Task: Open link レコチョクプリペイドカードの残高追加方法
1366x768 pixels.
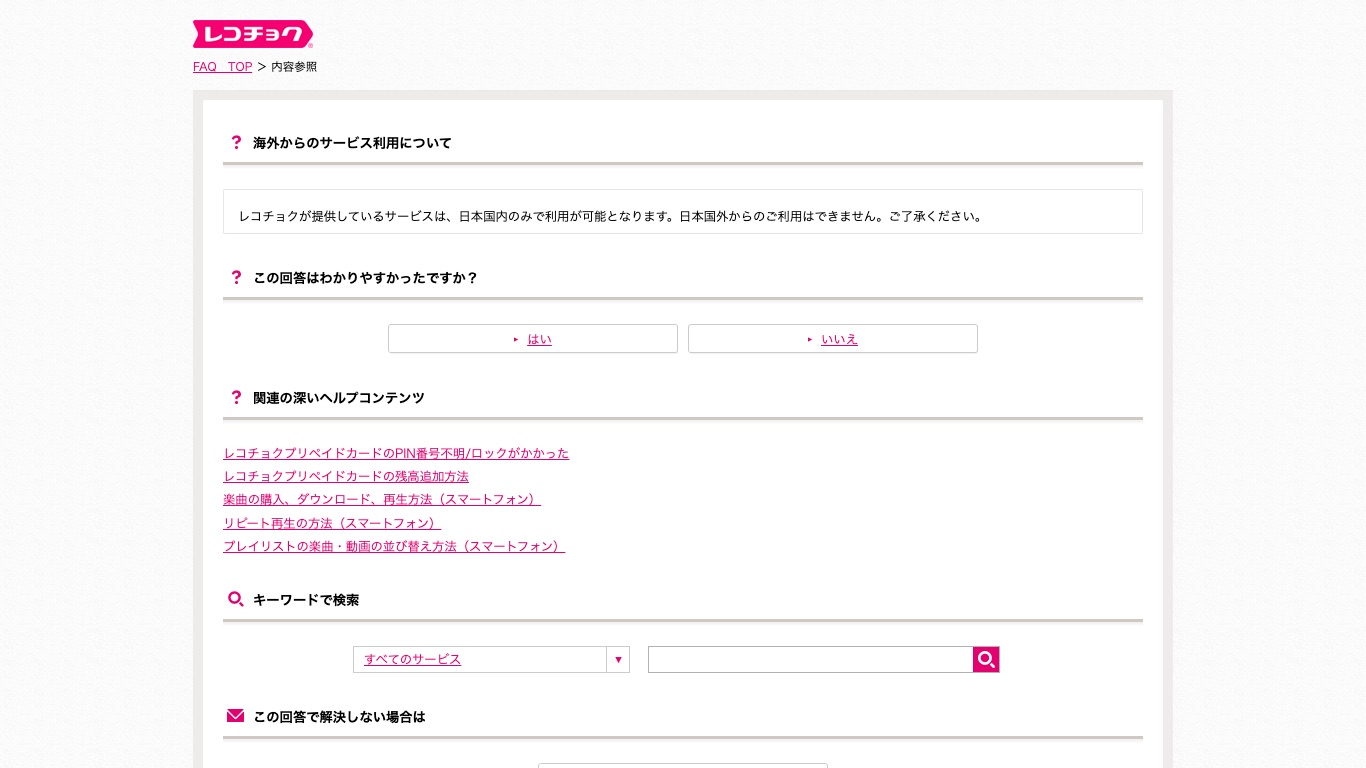Action: [x=346, y=476]
